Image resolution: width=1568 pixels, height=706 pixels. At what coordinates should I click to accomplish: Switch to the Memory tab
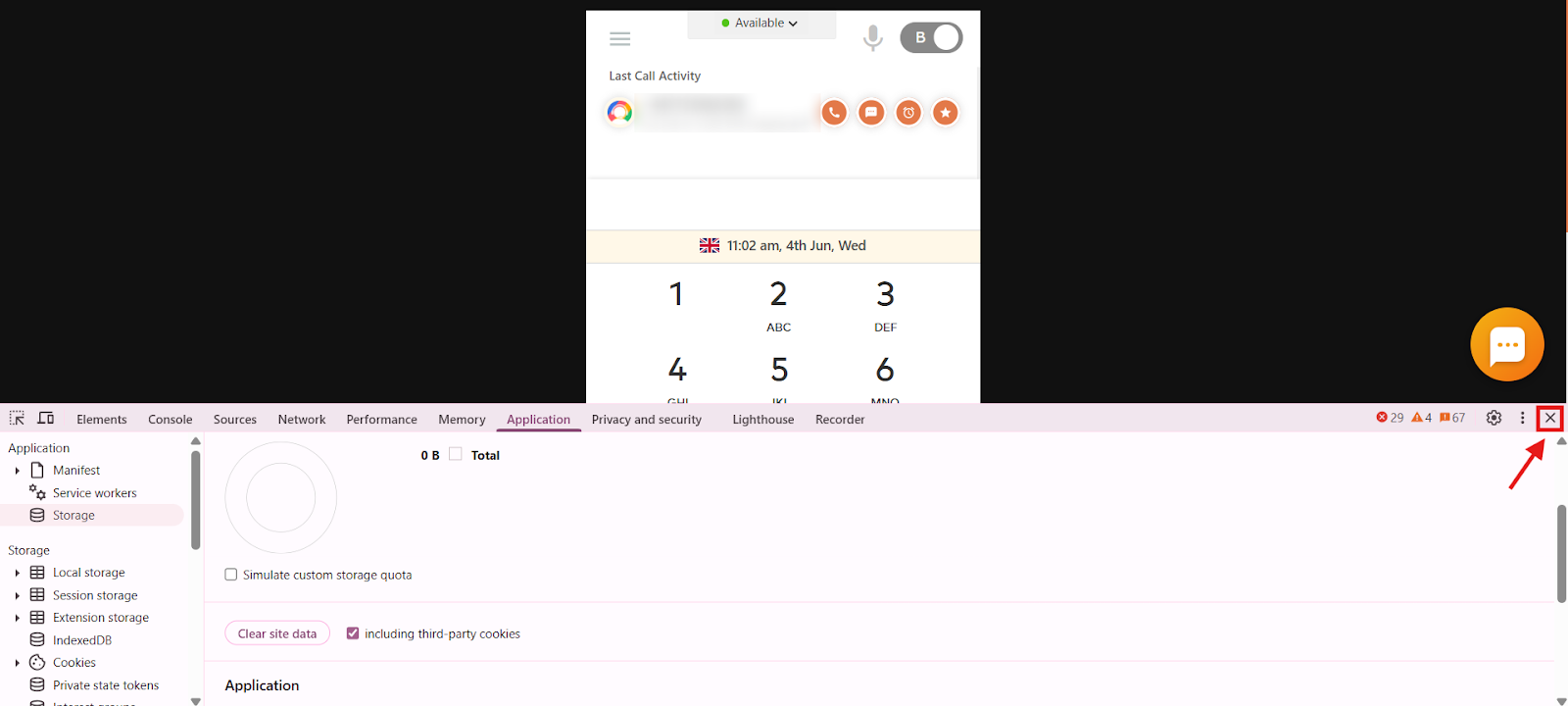click(462, 420)
